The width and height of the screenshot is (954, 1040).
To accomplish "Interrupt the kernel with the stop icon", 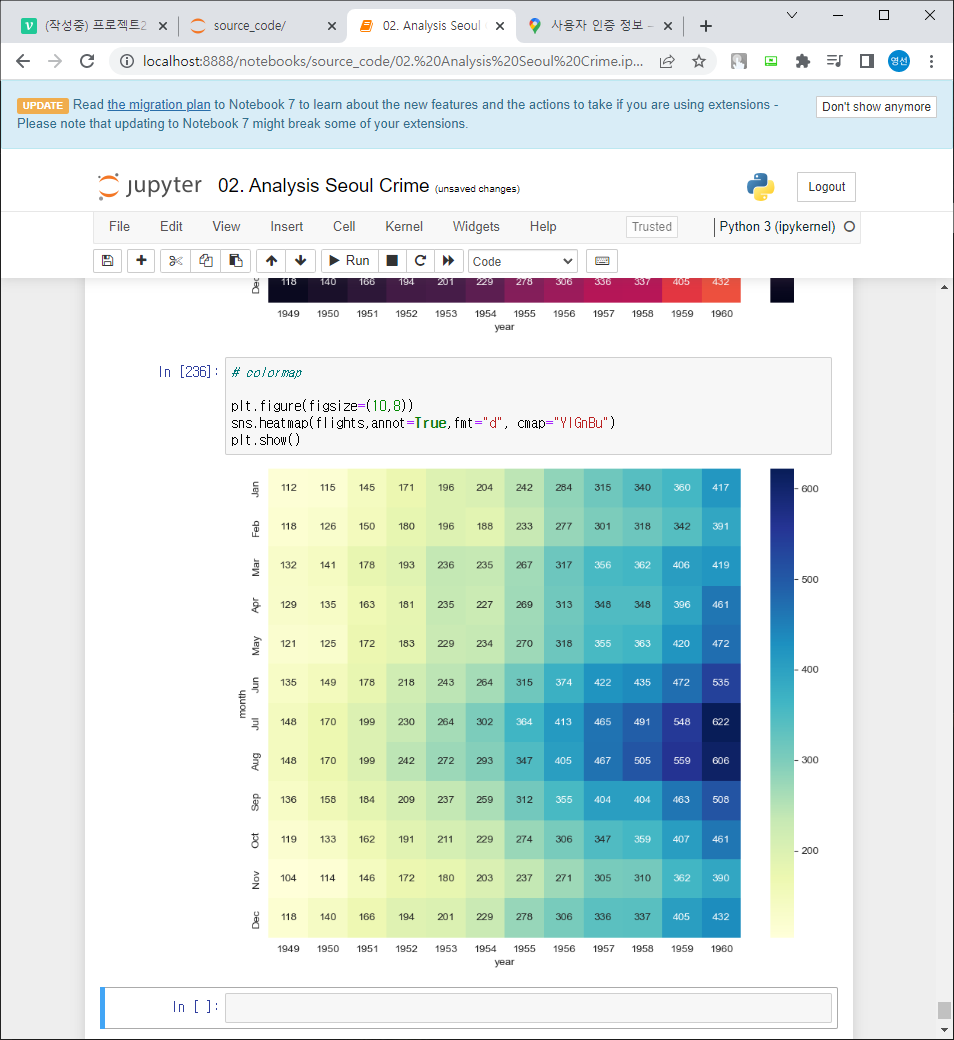I will (392, 261).
